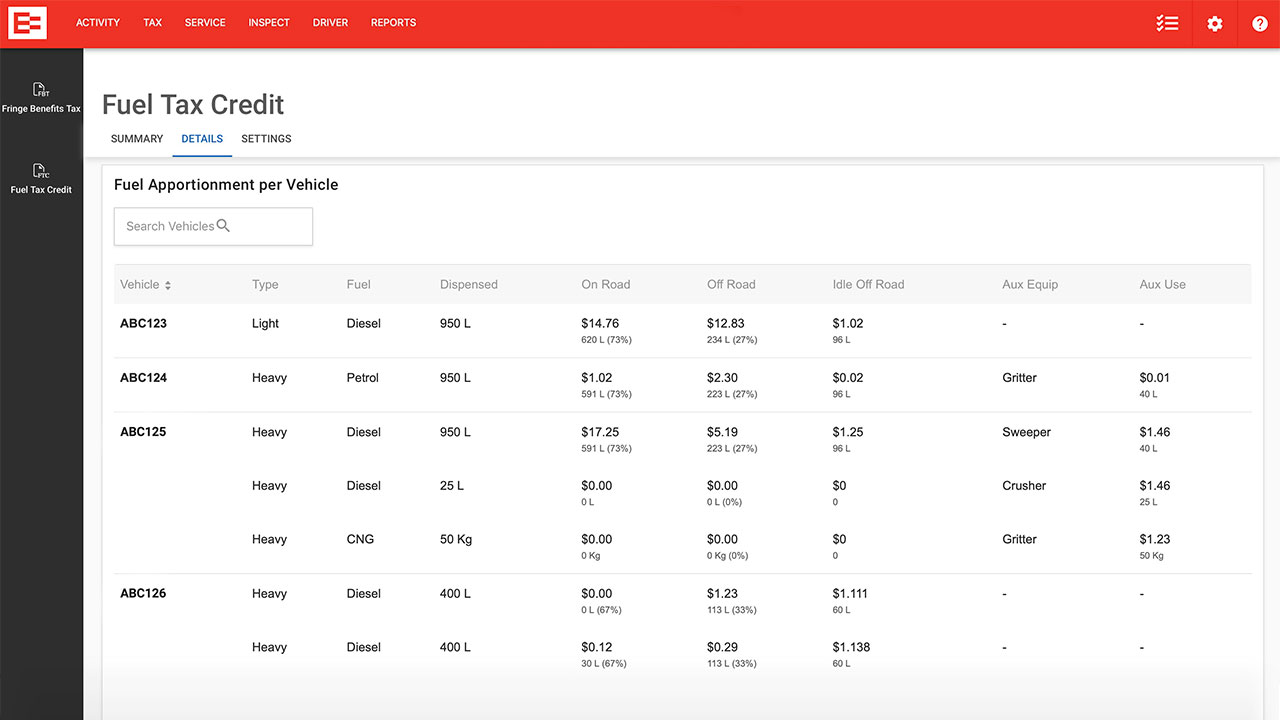Switch to the SETTINGS tab
This screenshot has height=720, width=1280.
(266, 139)
